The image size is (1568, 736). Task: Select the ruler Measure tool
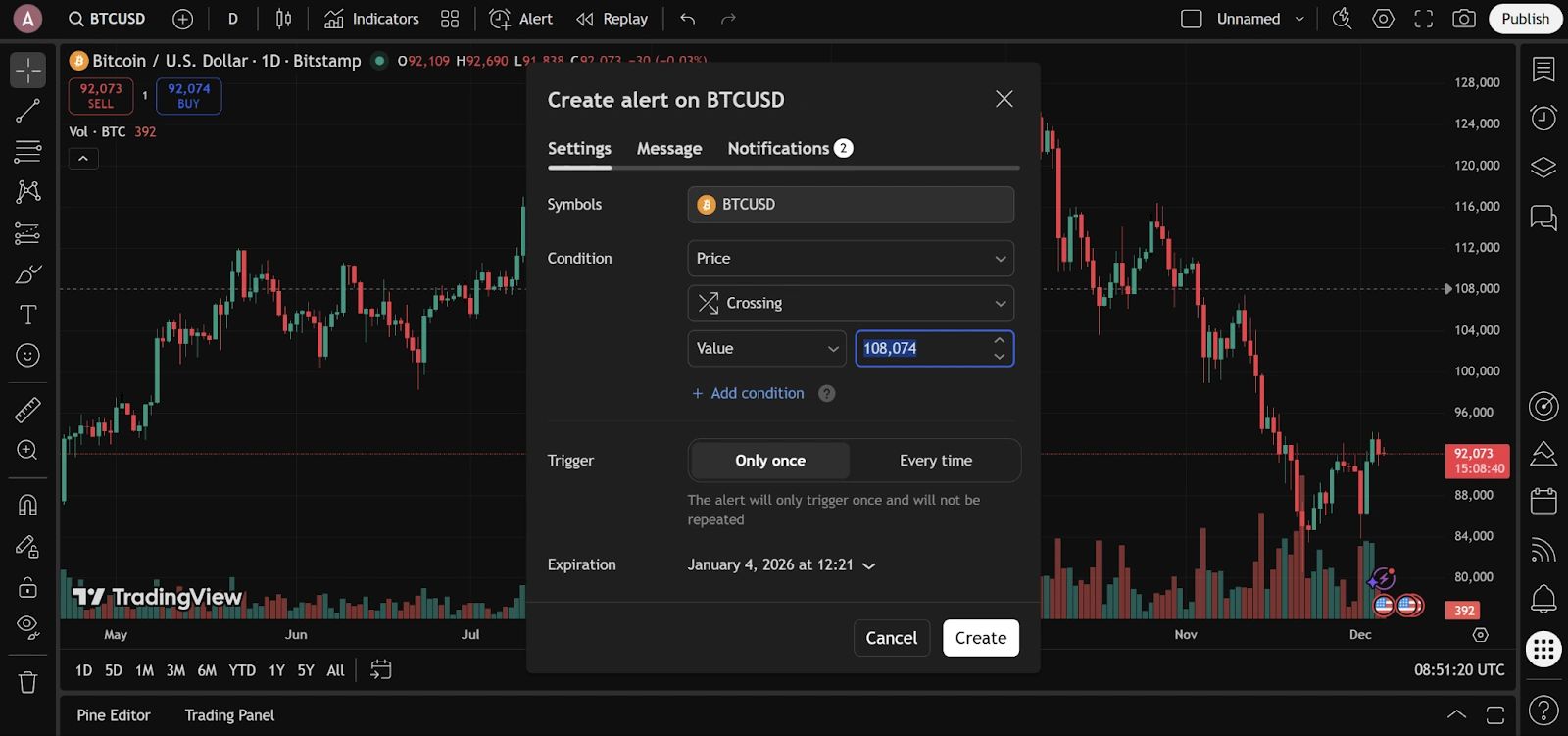tap(27, 410)
